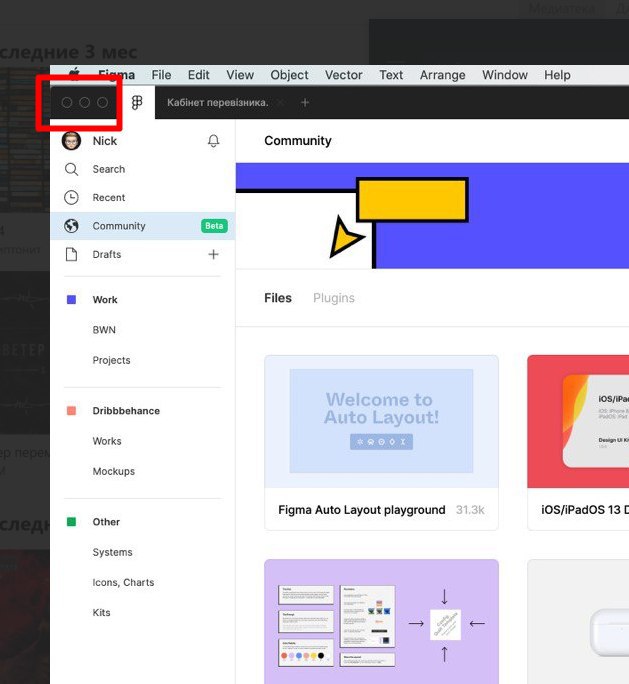Open the Edit menu

tap(198, 75)
